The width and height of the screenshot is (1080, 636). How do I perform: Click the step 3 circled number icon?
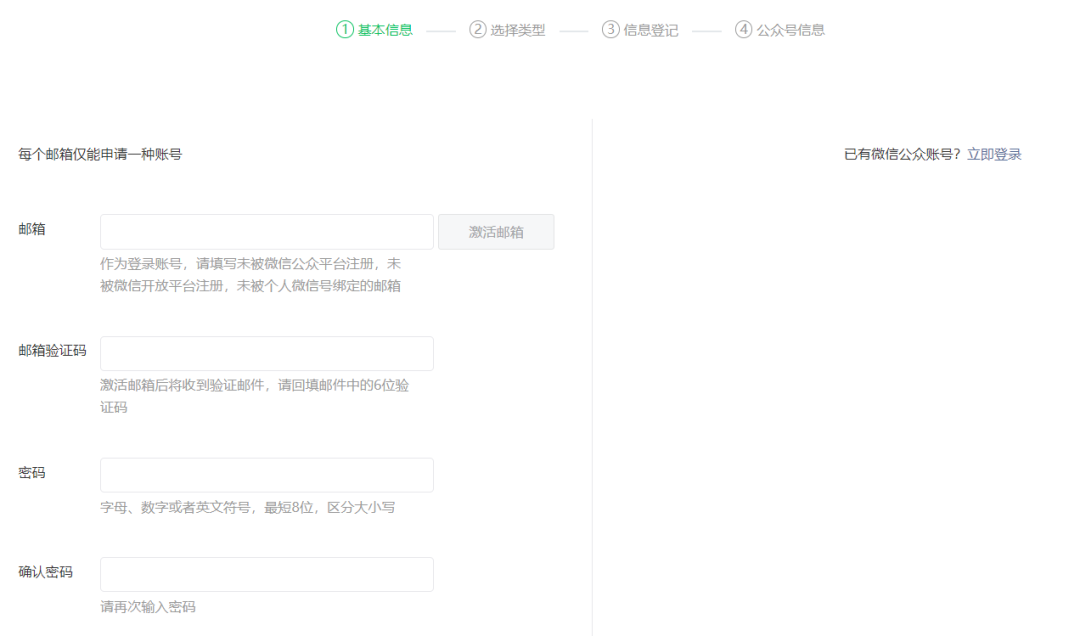point(611,30)
